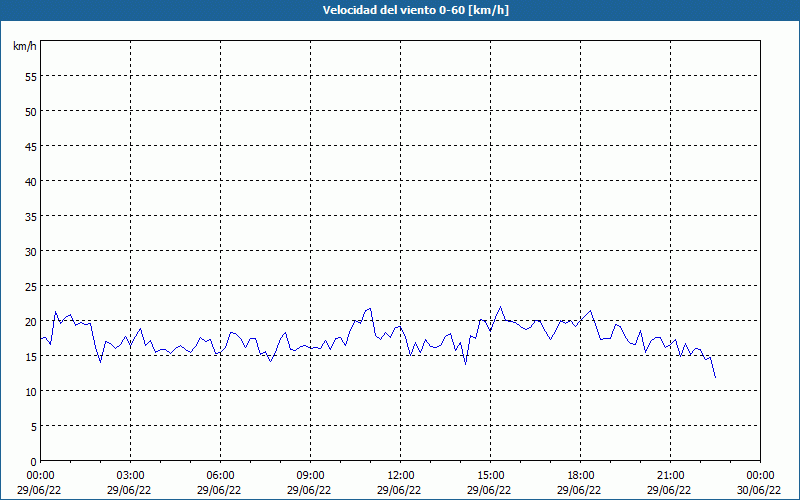Click the 30 y-axis tick label
The image size is (800, 500).
pos(30,251)
